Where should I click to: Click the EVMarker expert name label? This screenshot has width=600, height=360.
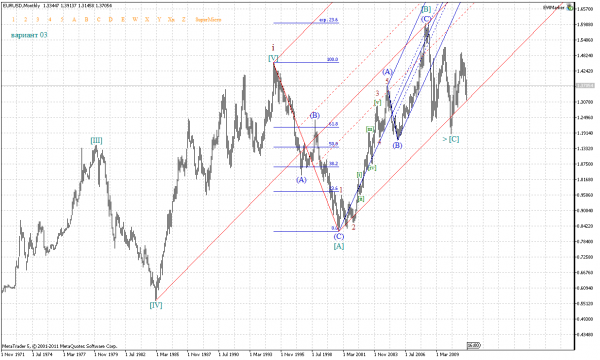[554, 8]
